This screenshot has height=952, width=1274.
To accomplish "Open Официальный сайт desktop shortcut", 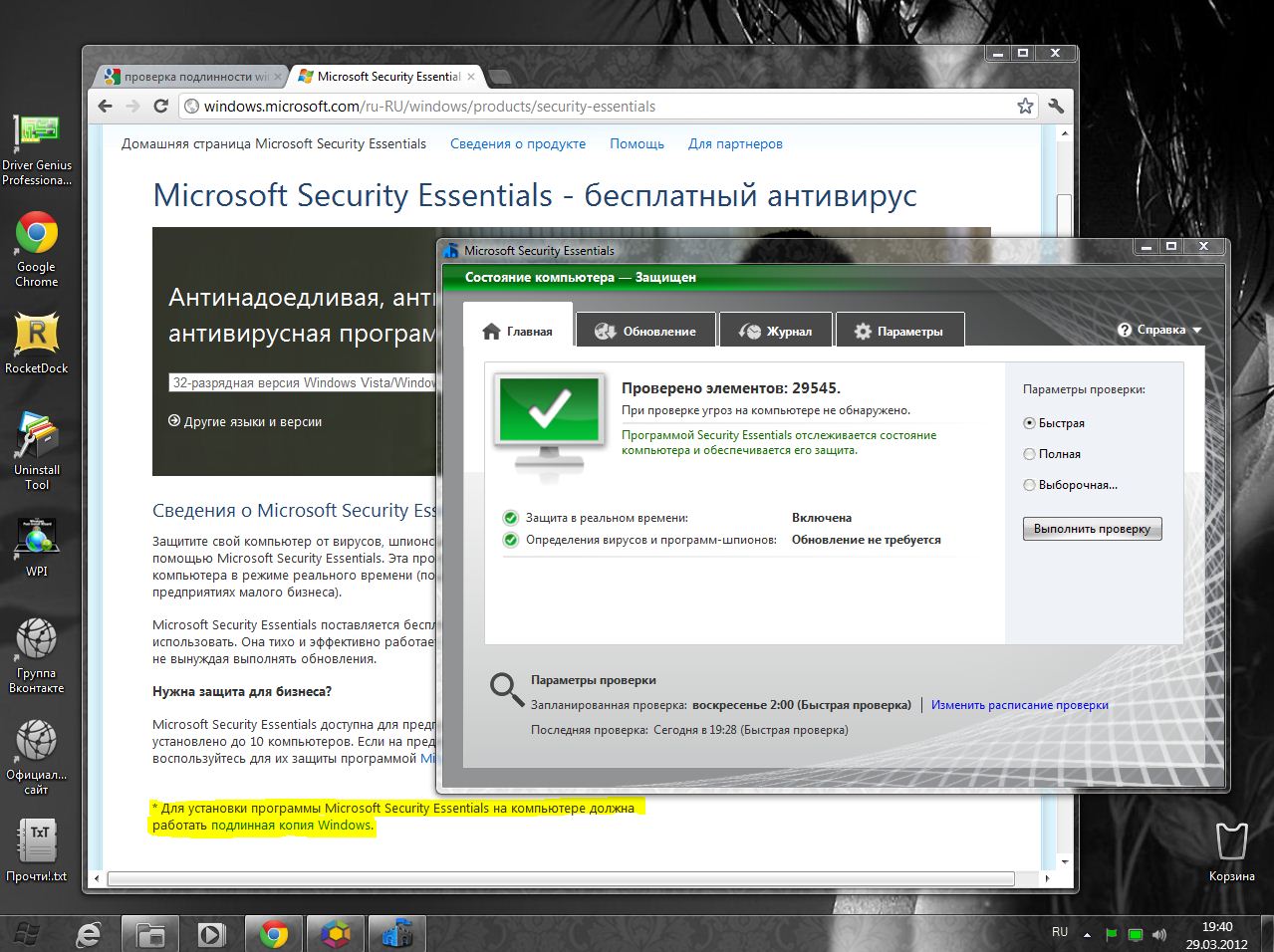I will click(x=37, y=757).
